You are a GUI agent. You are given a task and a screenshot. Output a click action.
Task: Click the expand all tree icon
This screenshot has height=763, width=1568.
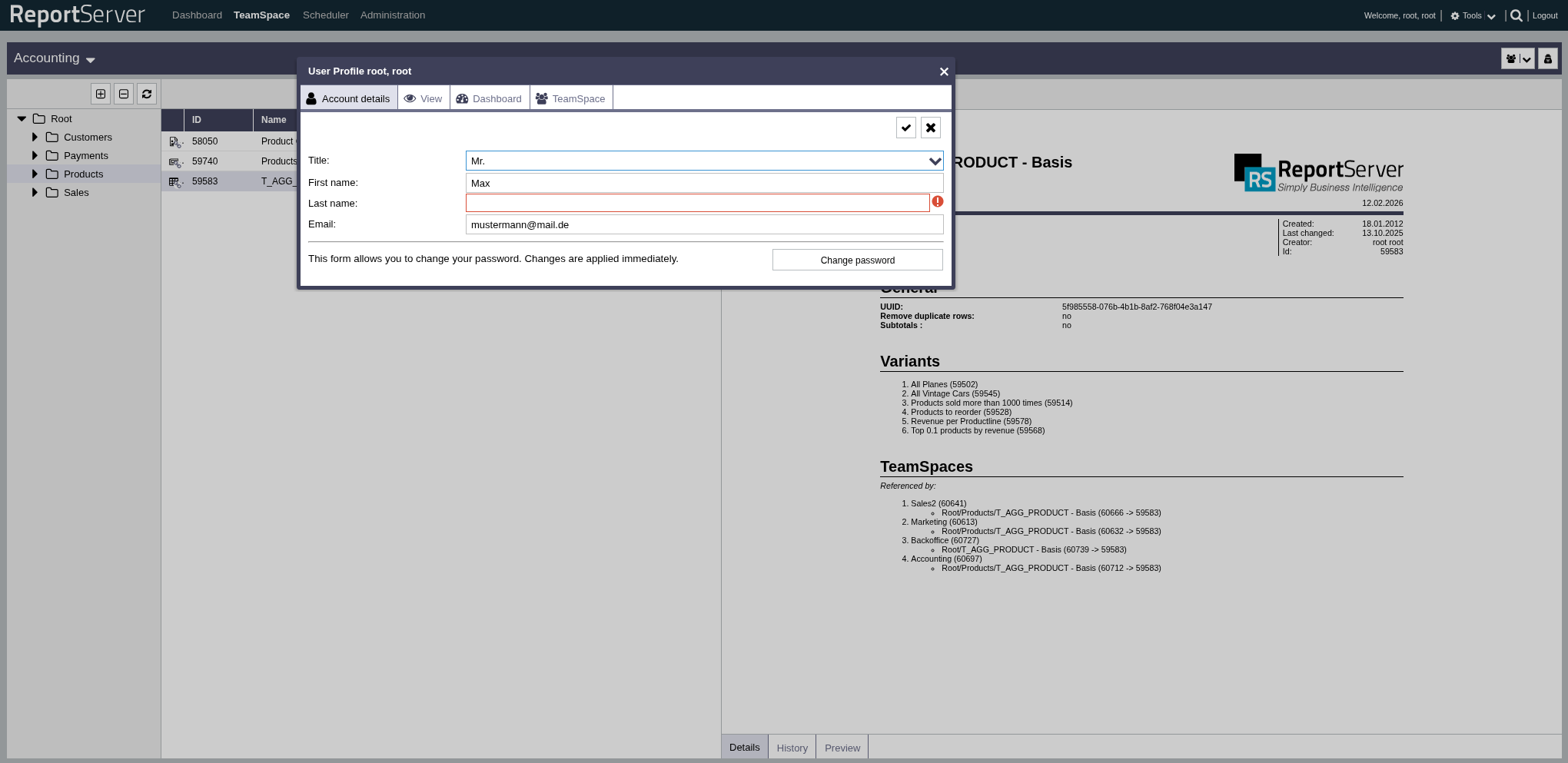(101, 94)
